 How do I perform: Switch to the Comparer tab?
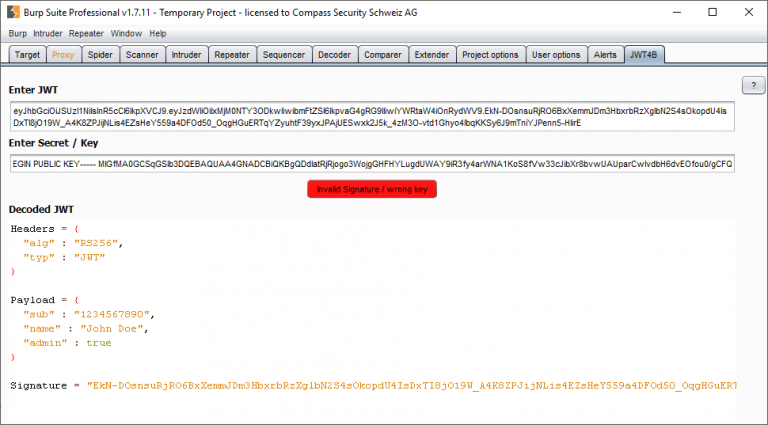(383, 55)
